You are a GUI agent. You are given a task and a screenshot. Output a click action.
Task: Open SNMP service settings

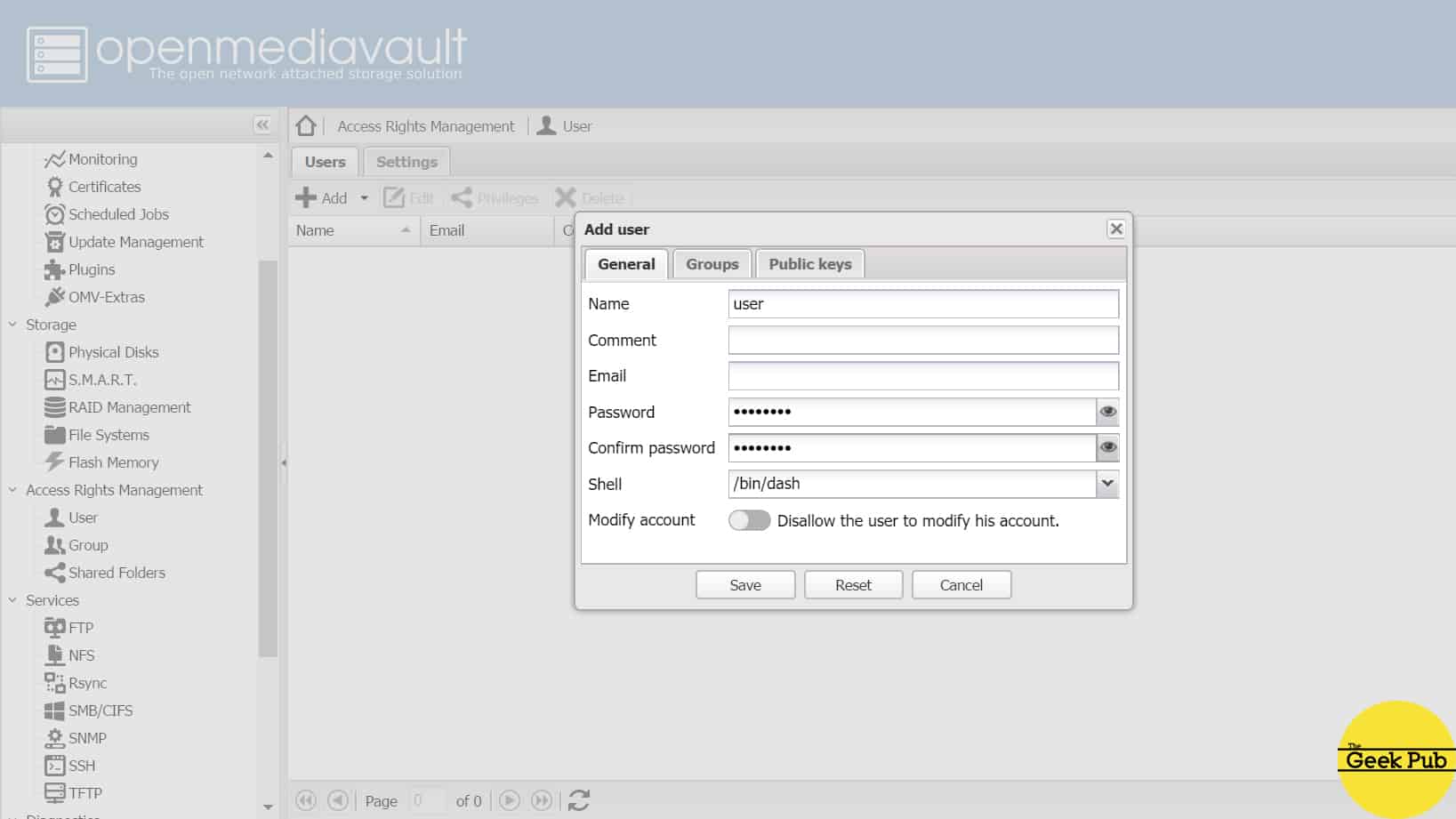[x=76, y=738]
